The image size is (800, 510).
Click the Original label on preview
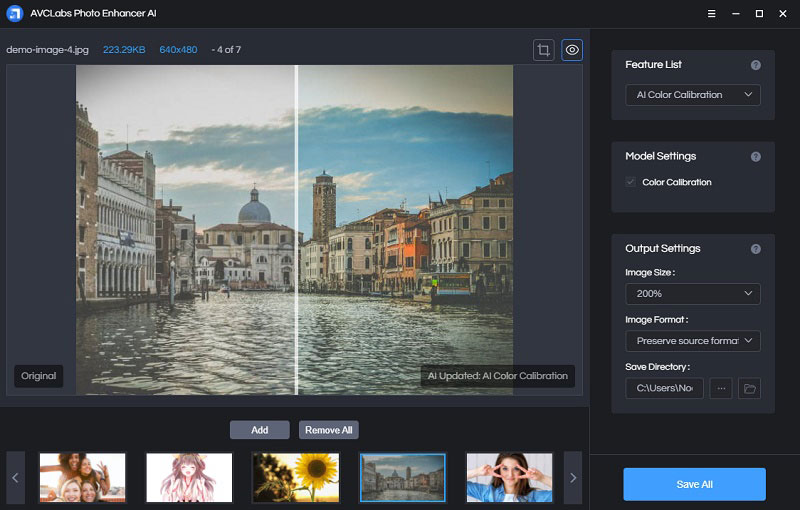point(39,376)
